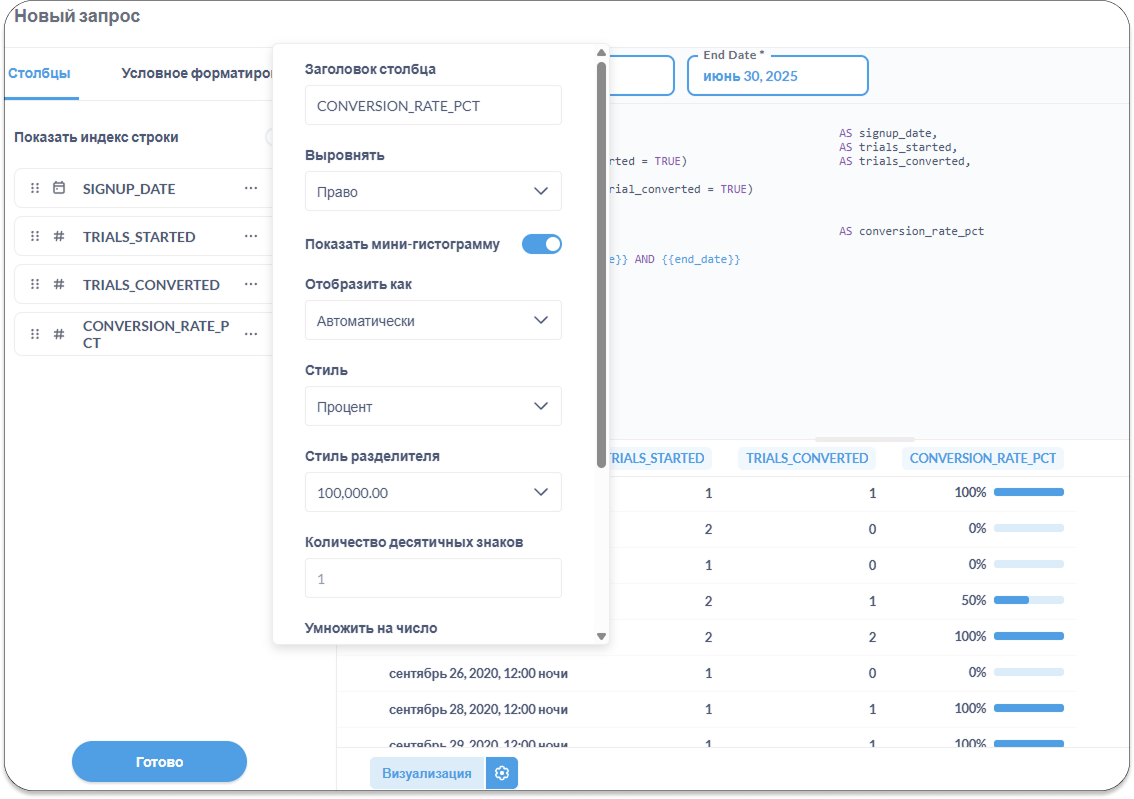Open three-dot menu for CONVERSION_RATE_PCT column
The image size is (1134, 799).
pyautogui.click(x=251, y=334)
